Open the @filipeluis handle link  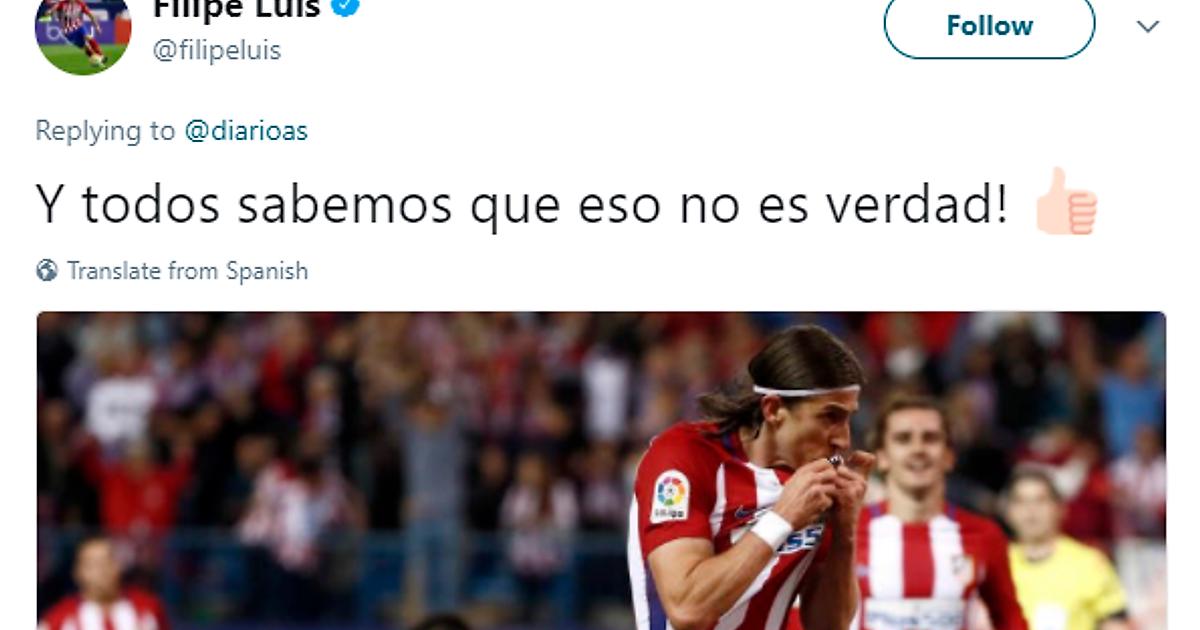point(217,50)
